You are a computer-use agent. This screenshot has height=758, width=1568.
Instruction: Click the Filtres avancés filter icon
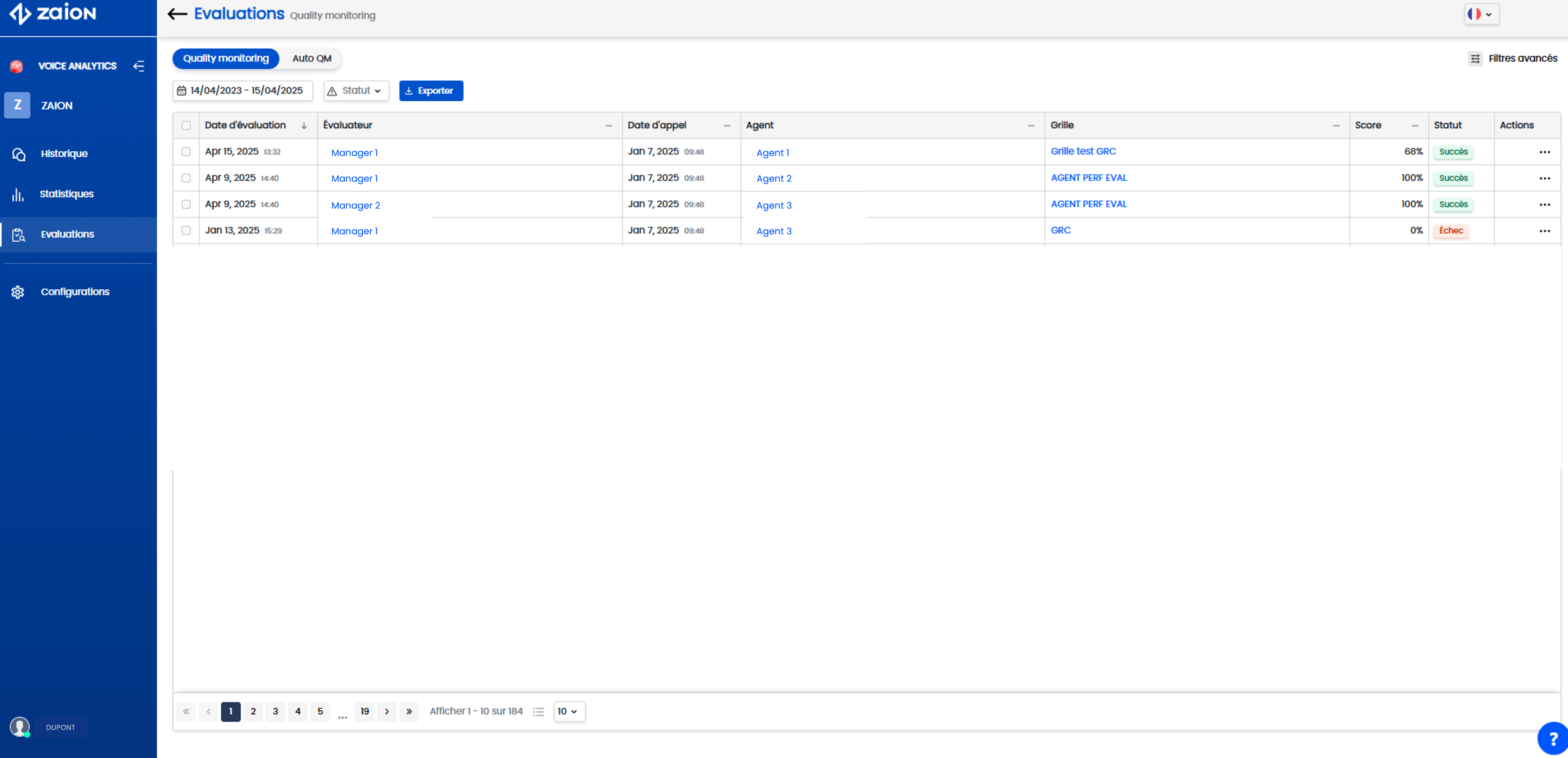click(1475, 59)
